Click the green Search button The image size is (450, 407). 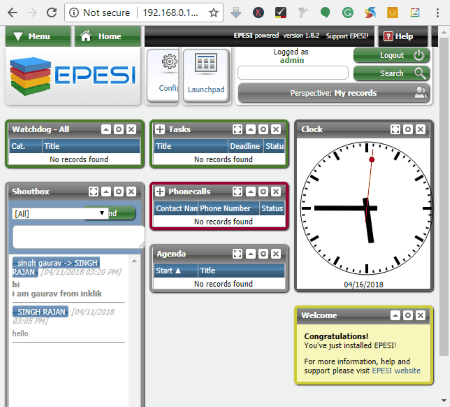tap(391, 73)
